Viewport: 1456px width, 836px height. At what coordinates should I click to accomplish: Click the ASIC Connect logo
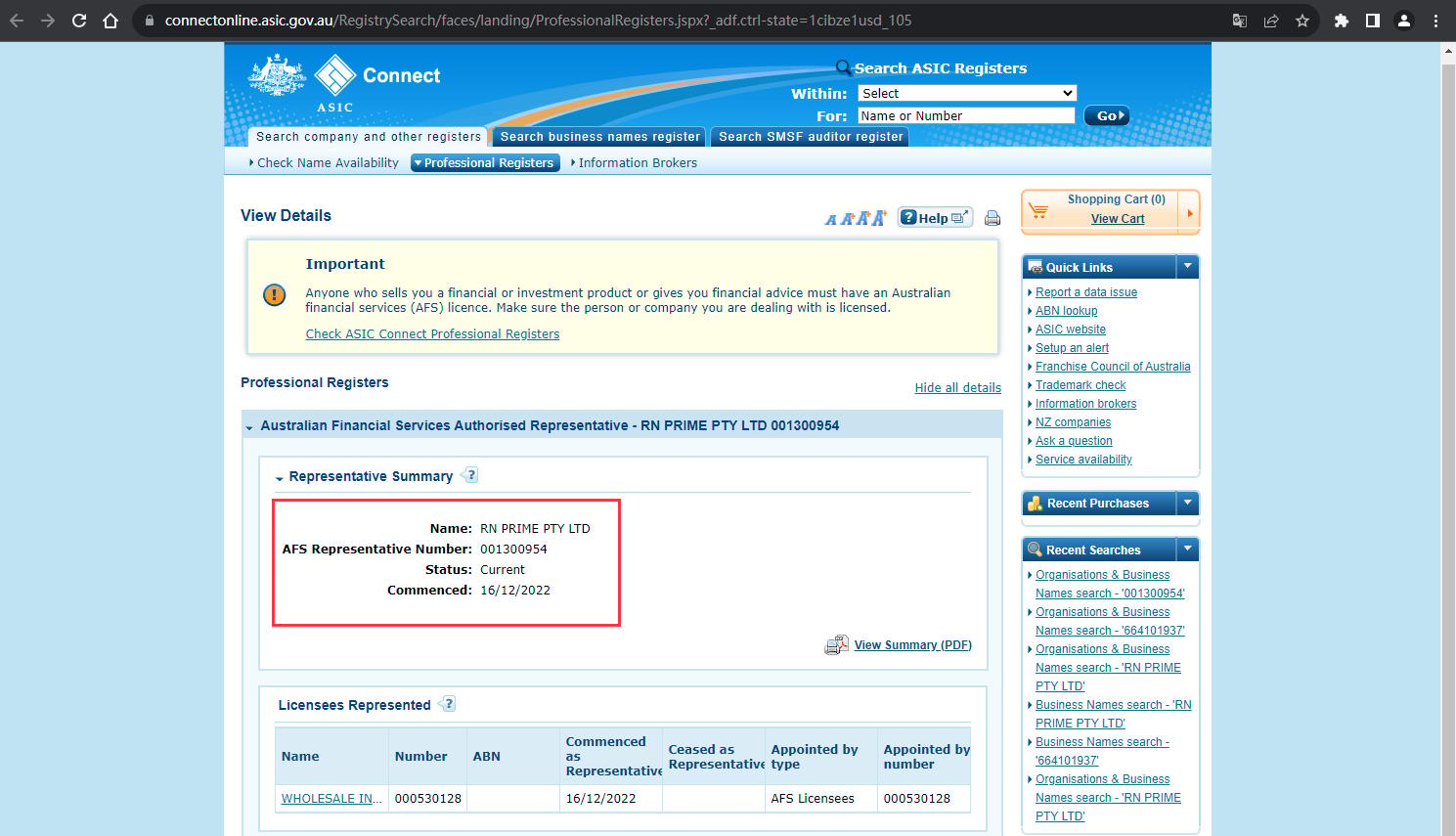344,82
